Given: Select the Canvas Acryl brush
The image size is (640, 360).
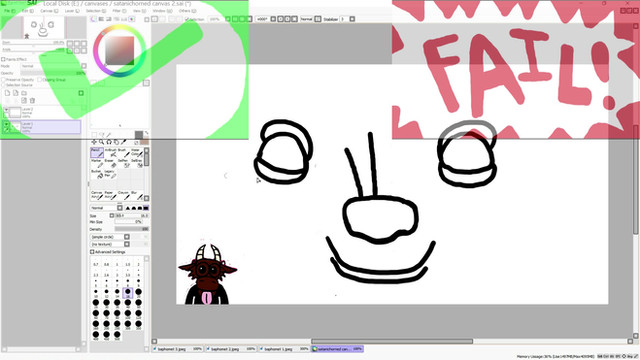Looking at the screenshot, I should 97,195.
